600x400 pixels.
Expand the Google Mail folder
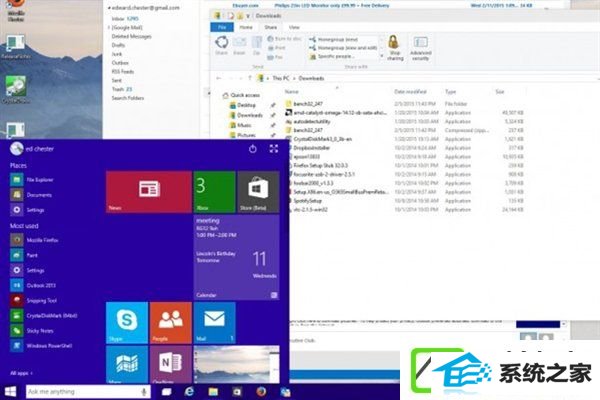109,28
